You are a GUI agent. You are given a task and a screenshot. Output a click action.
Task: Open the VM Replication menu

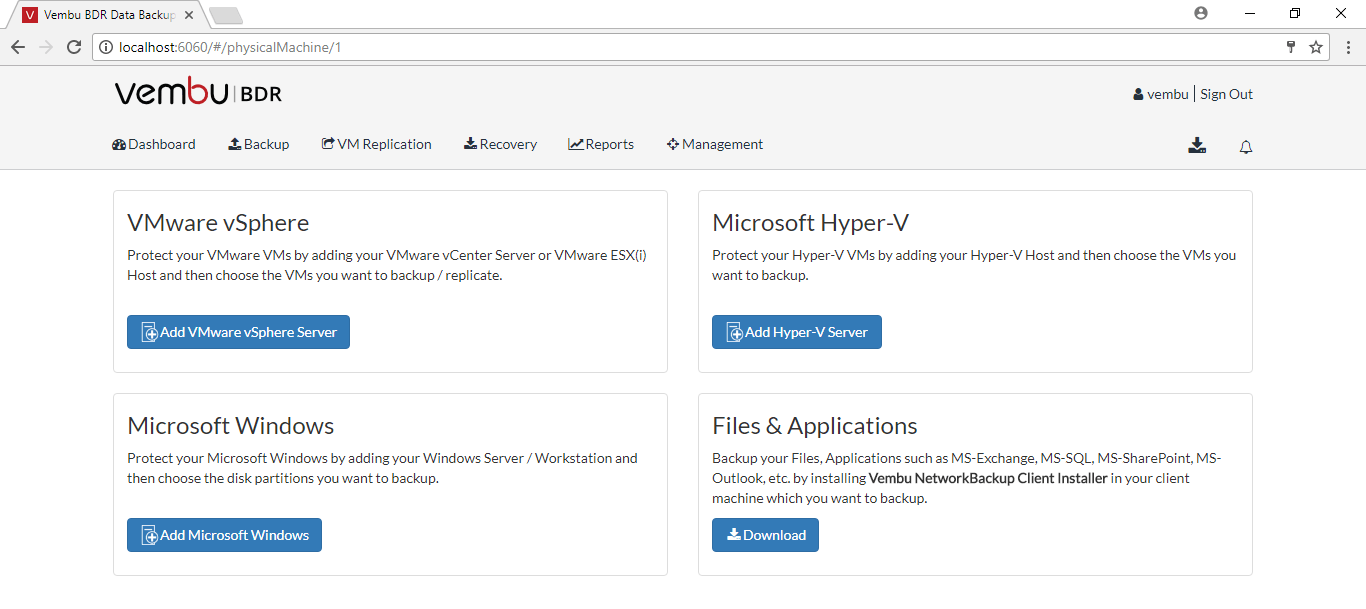point(377,144)
